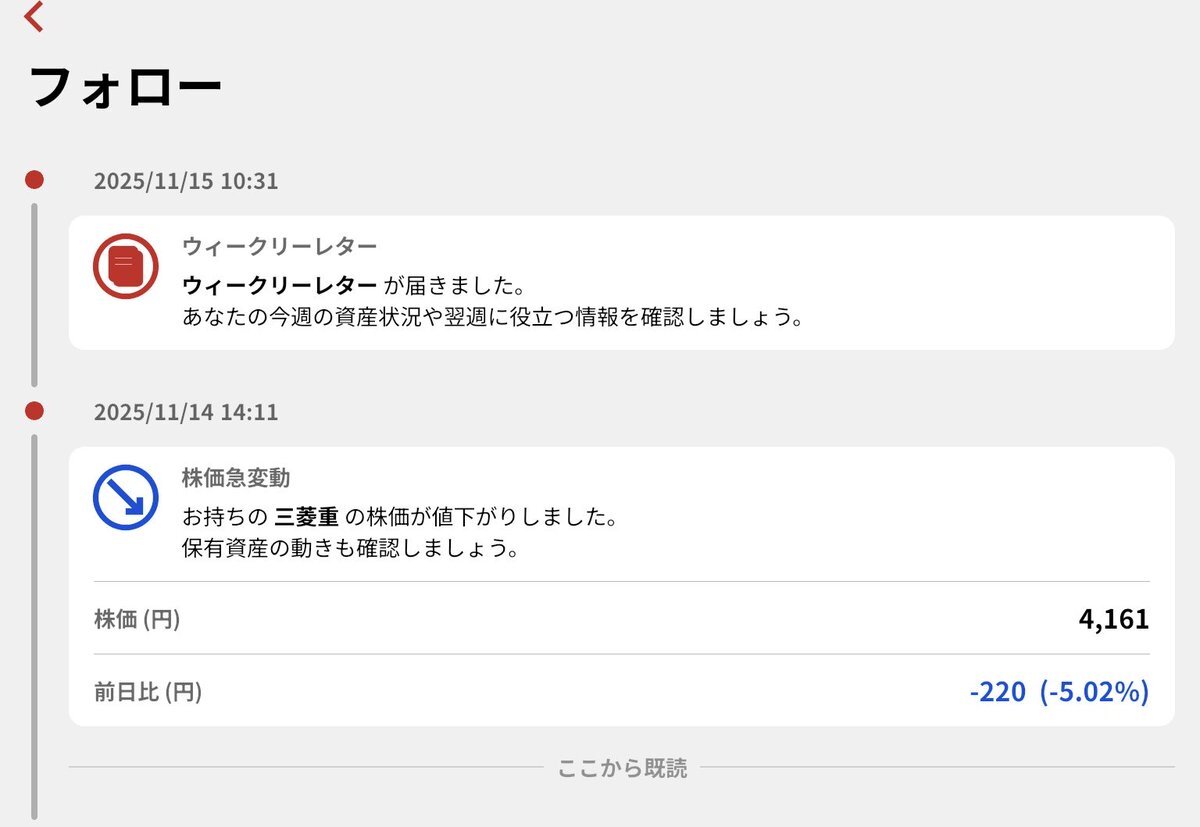Click the 株価 (円) row label
Viewport: 1200px width, 827px height.
137,619
